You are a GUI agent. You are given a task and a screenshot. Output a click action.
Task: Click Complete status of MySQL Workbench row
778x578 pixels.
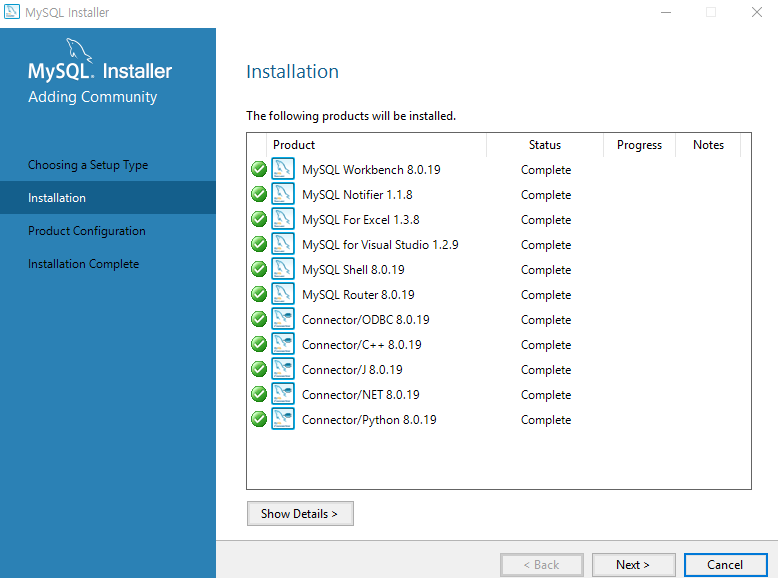point(546,170)
